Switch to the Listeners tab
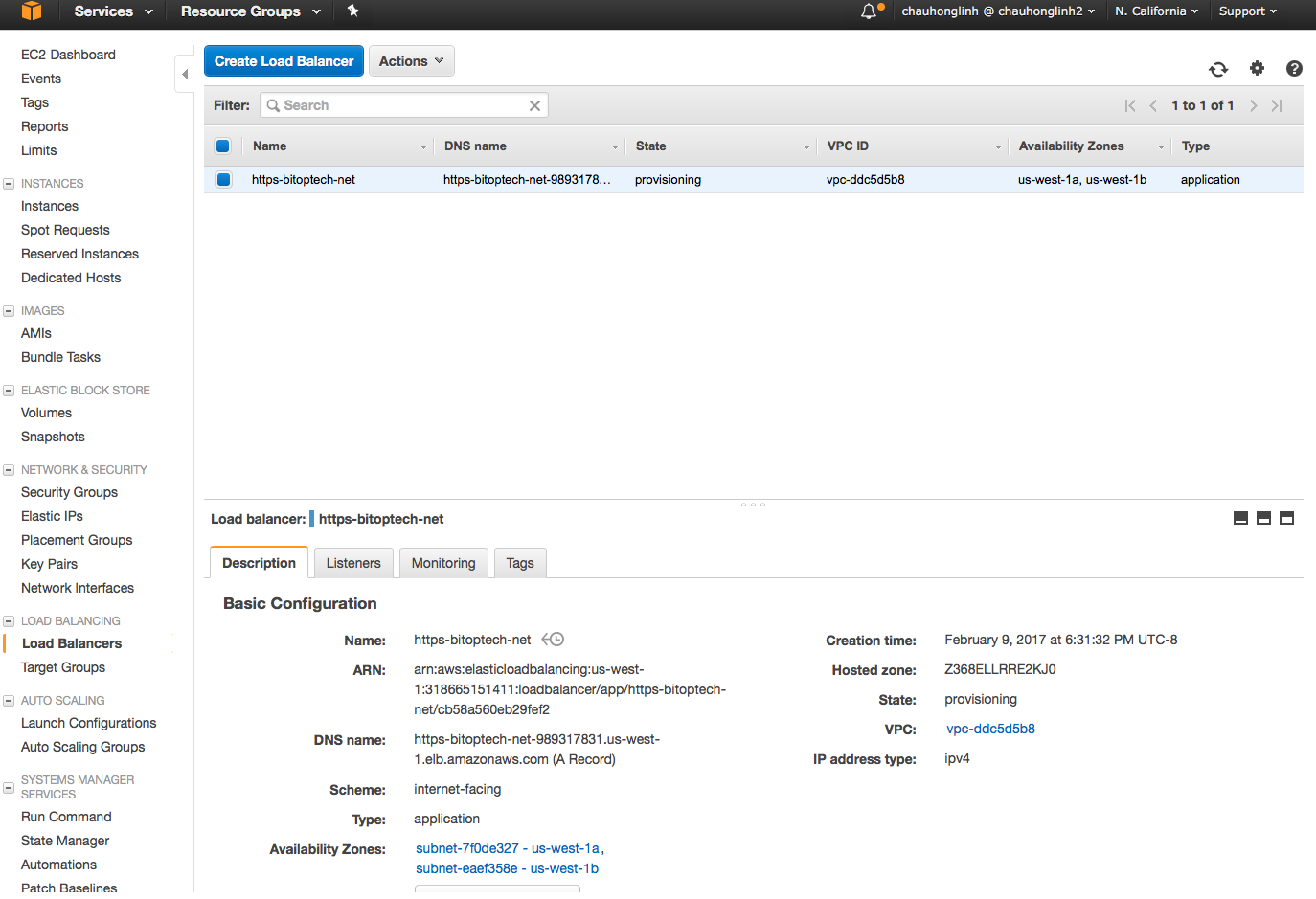This screenshot has width=1316, height=899. click(353, 563)
